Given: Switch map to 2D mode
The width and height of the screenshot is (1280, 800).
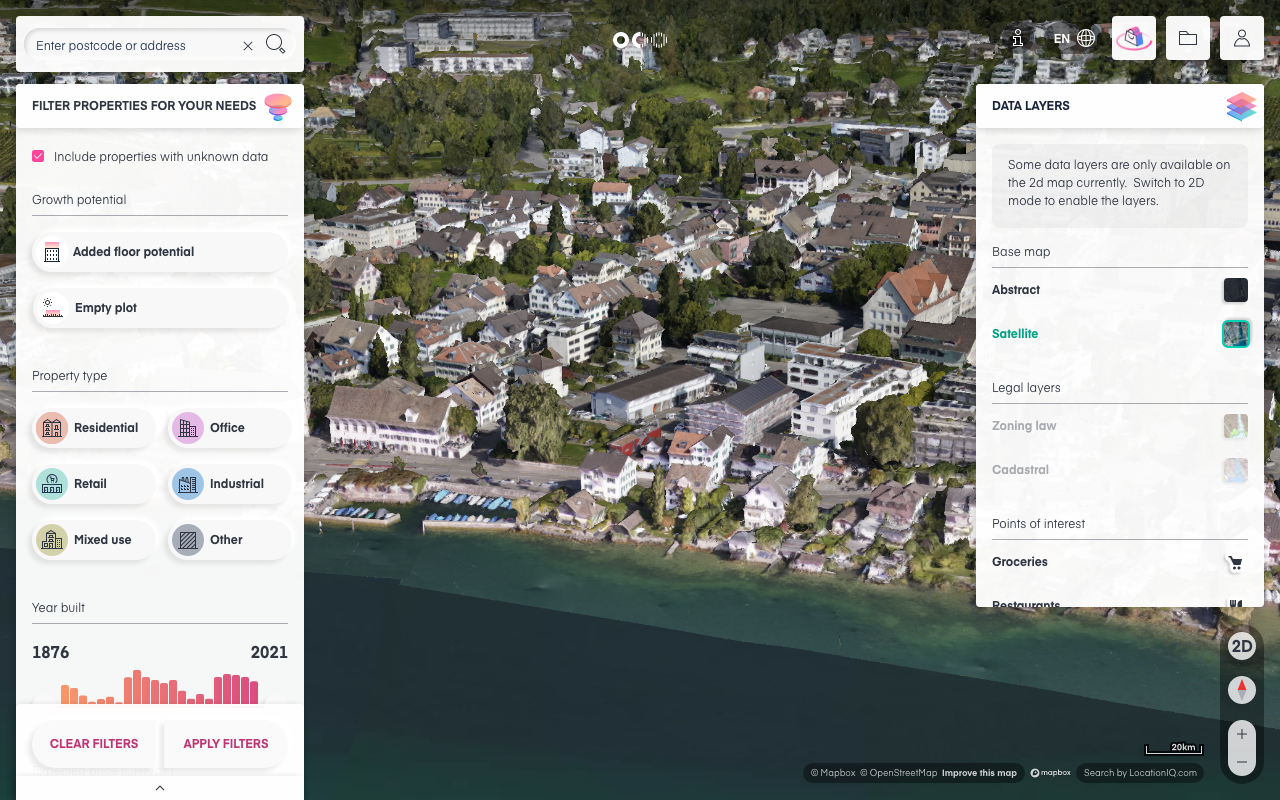Looking at the screenshot, I should pos(1242,646).
